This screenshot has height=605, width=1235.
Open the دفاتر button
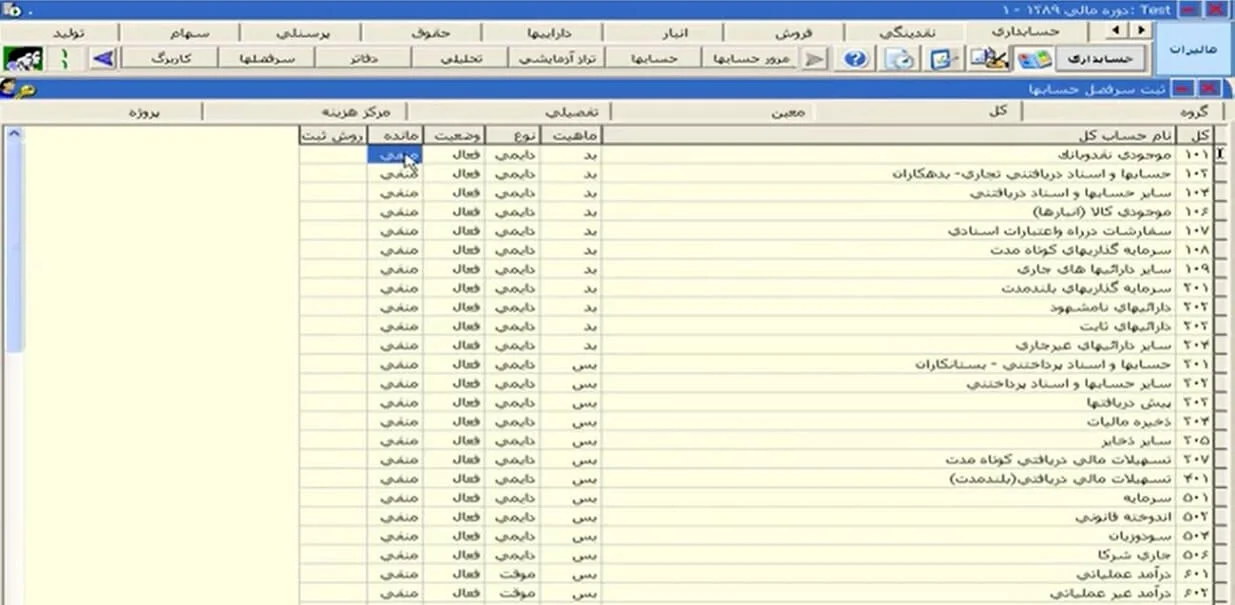pyautogui.click(x=364, y=59)
